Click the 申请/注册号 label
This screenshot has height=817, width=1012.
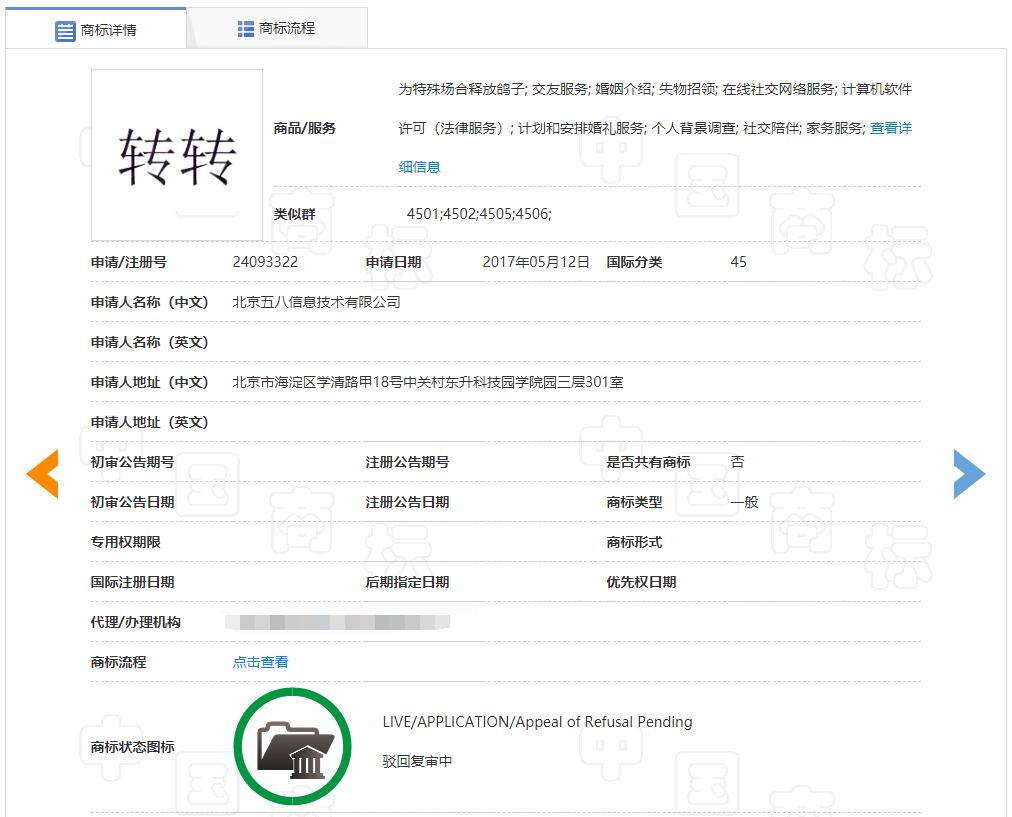pos(128,262)
